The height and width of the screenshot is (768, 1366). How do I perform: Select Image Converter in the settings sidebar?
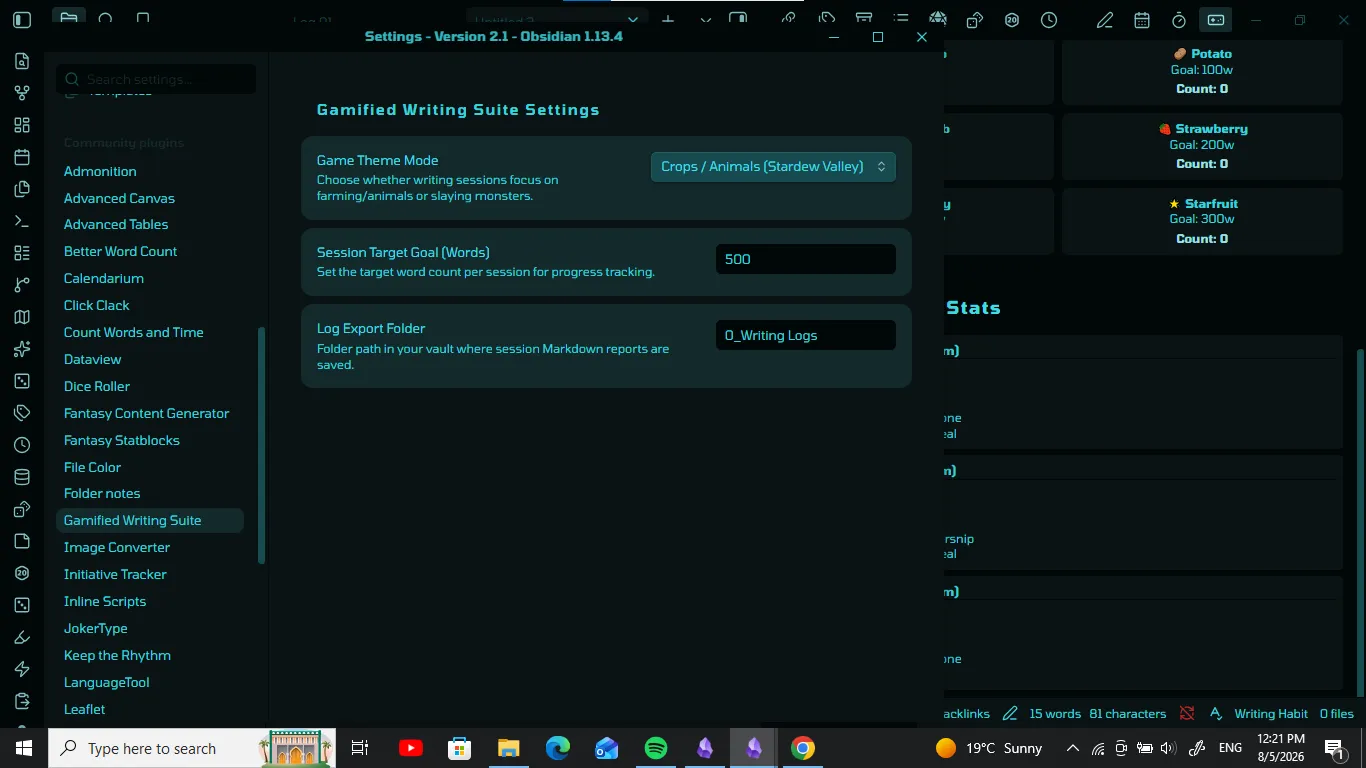pyautogui.click(x=117, y=547)
